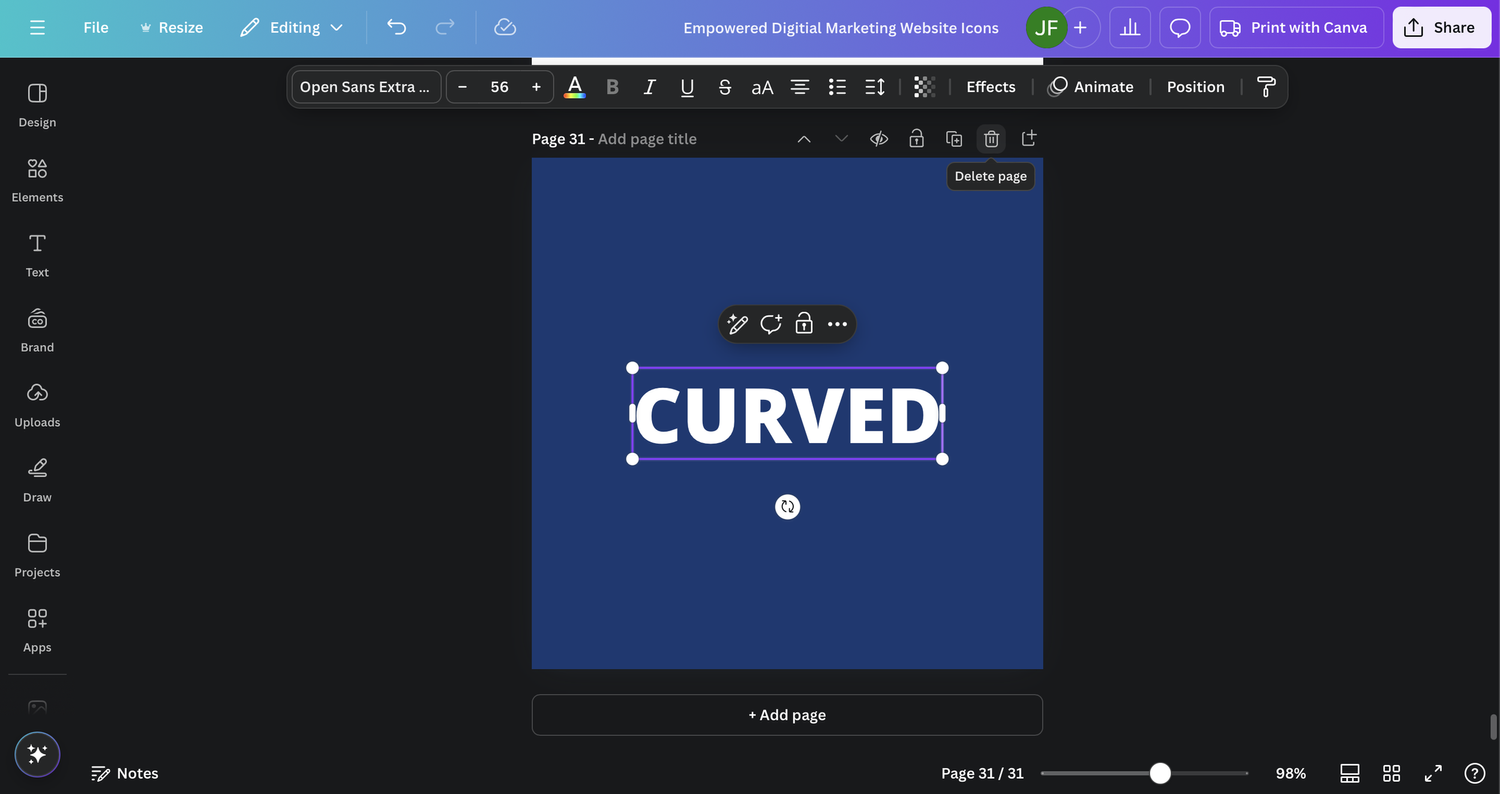Toggle bold formatting on selected text
Screen dimensions: 1500x794
pos(611,87)
